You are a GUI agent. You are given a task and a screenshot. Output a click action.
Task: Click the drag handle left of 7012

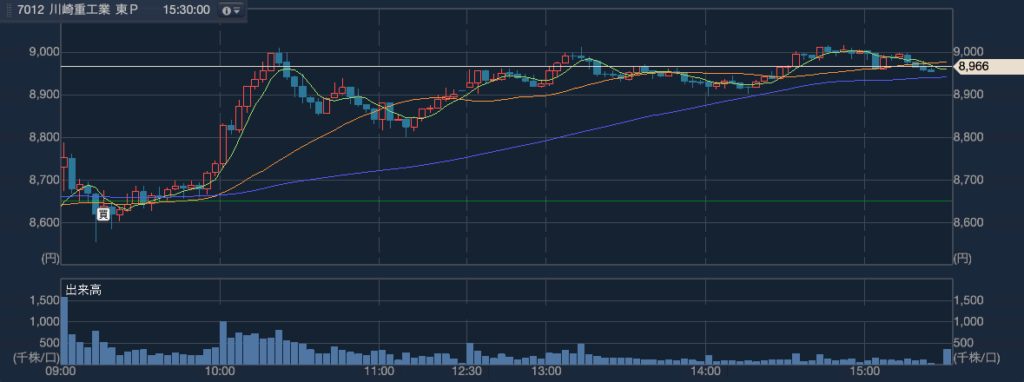8,10
